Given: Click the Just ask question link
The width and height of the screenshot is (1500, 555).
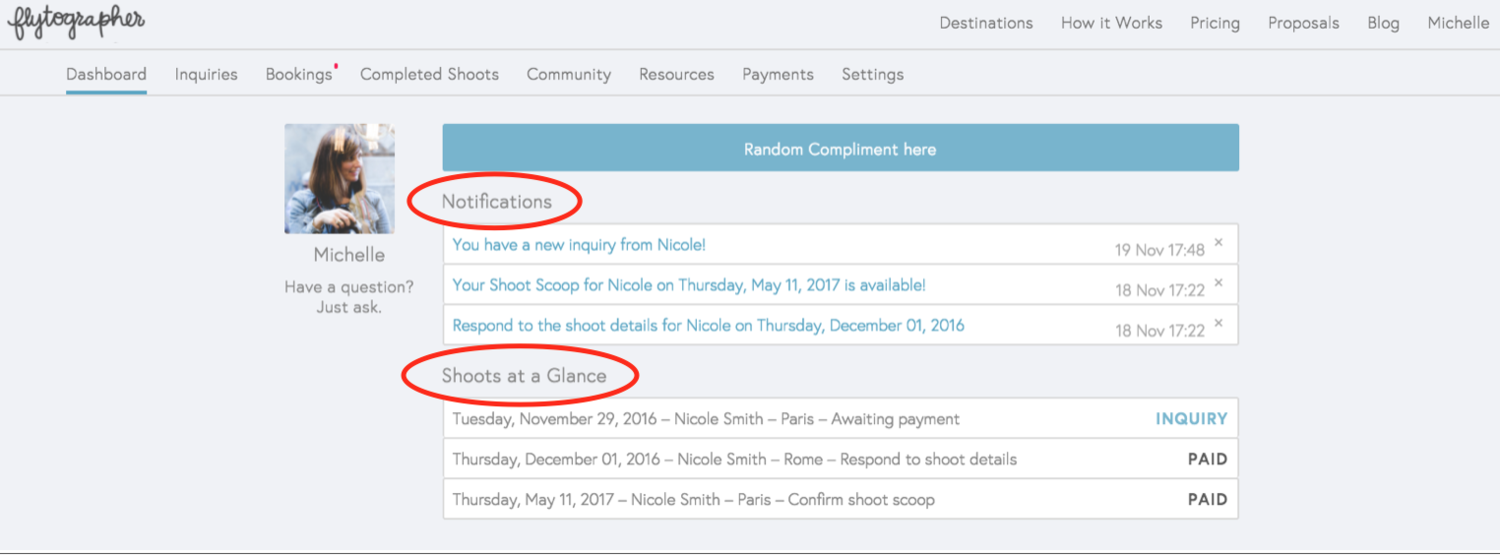Looking at the screenshot, I should [x=349, y=307].
